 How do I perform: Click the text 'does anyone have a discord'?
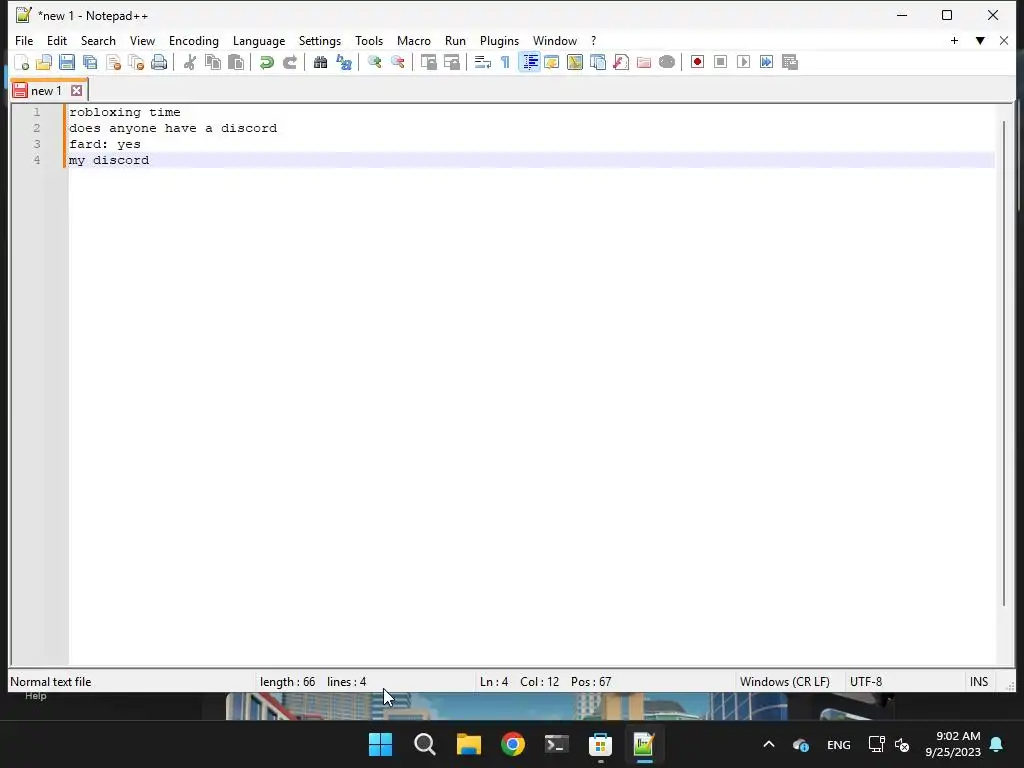click(173, 128)
